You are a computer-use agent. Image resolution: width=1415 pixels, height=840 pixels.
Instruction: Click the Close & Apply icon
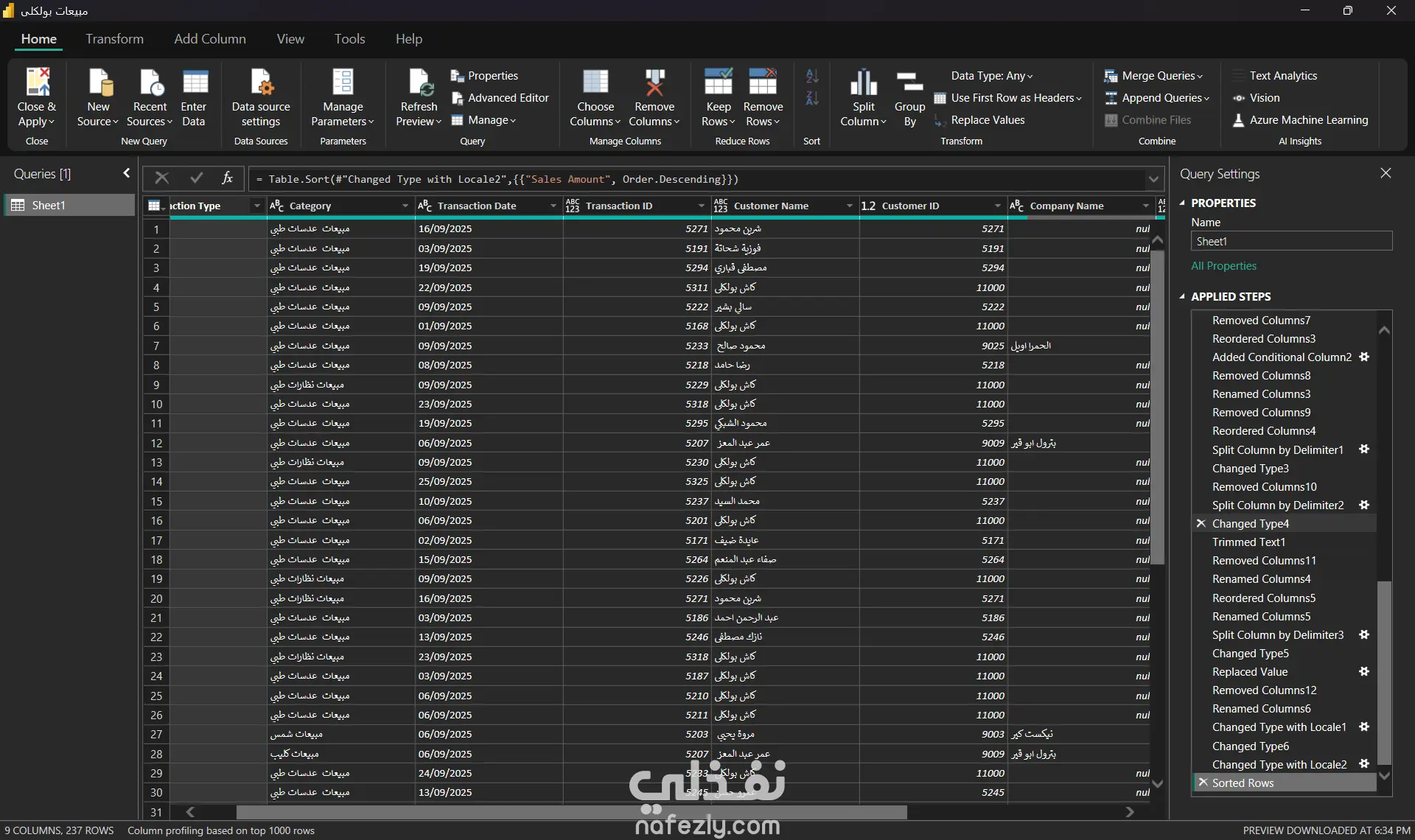coord(37,83)
